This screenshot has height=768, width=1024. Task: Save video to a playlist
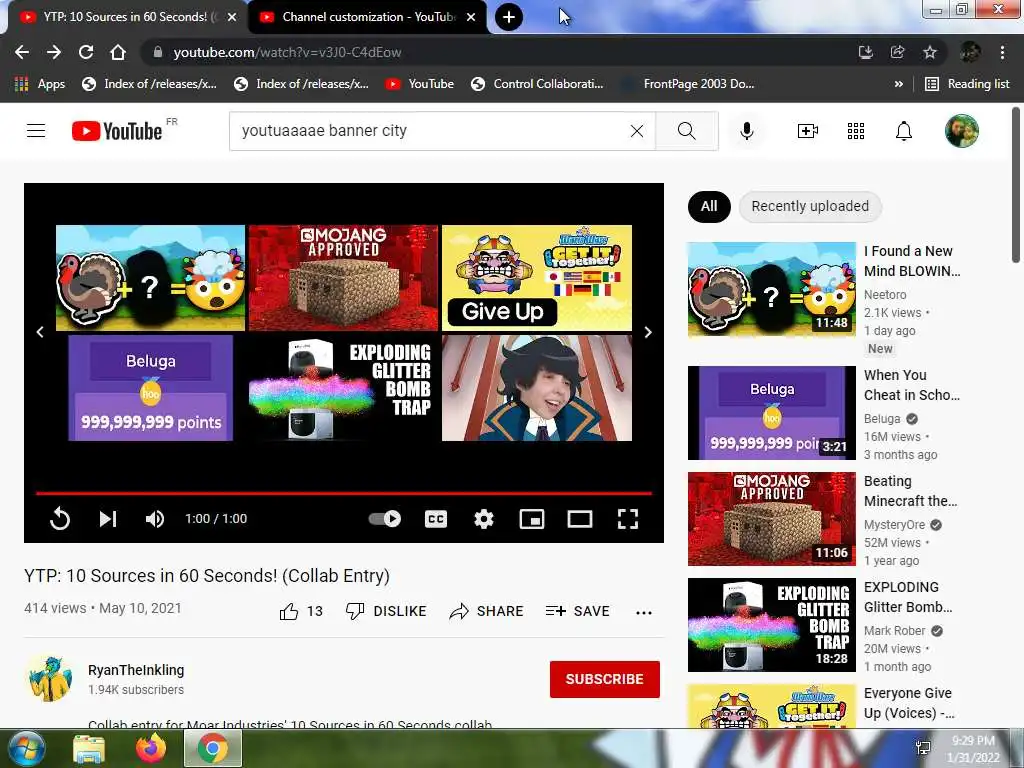click(x=577, y=611)
